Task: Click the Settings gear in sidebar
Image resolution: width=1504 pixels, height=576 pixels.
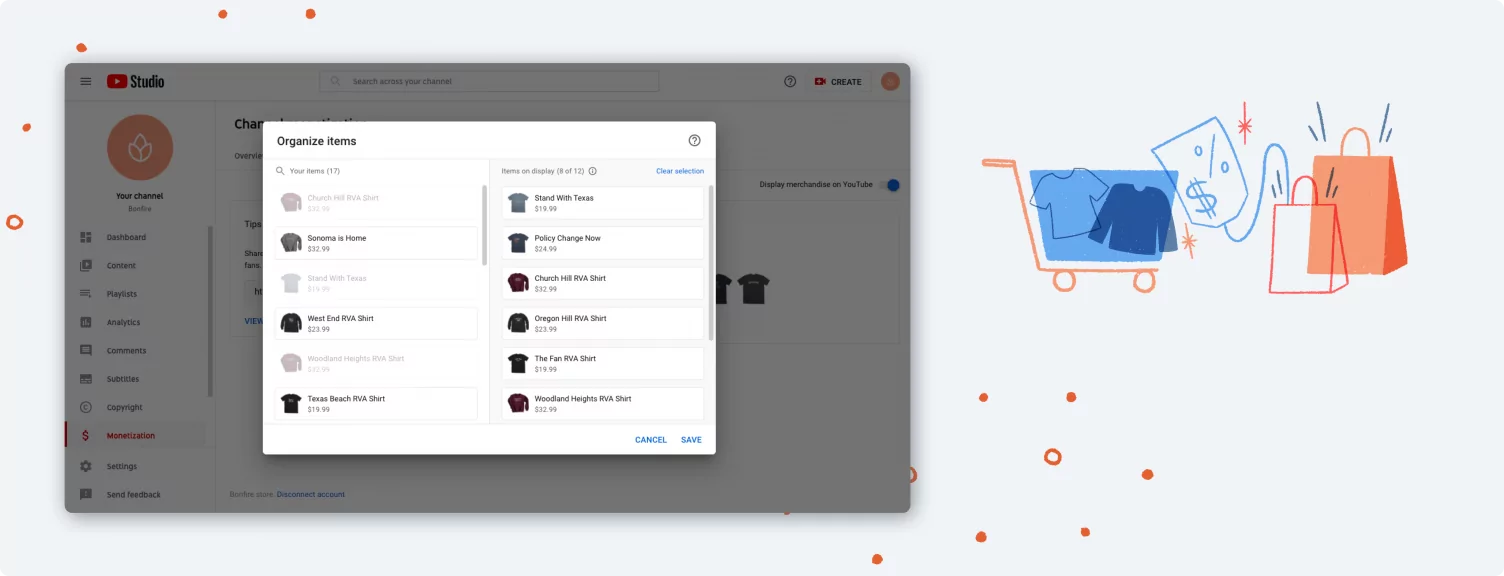Action: tap(86, 466)
